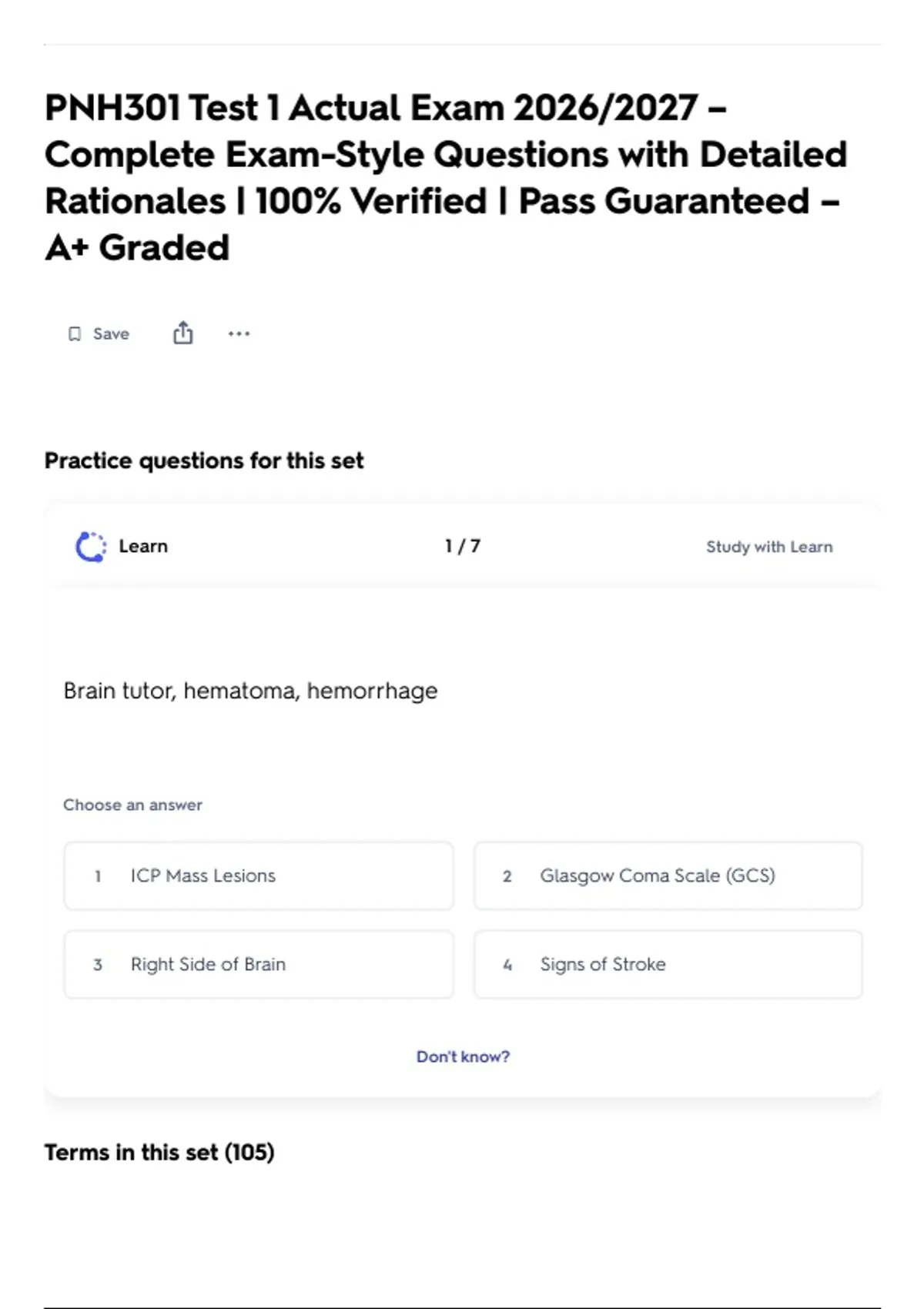Open the share icon
This screenshot has height=1309, width=924.
coord(182,333)
